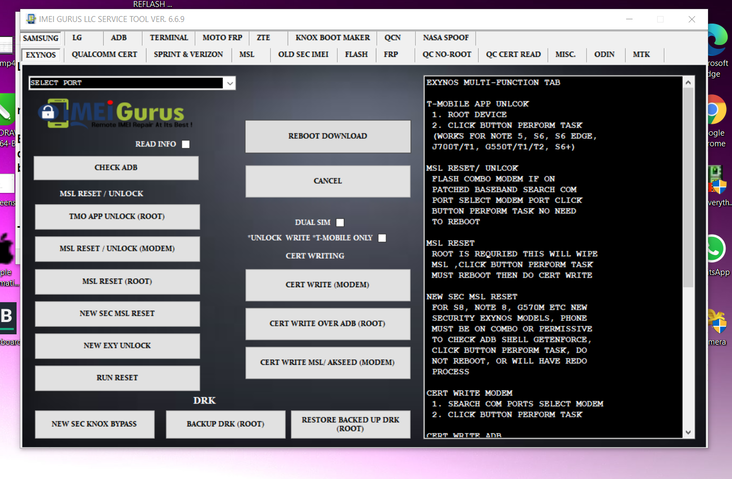
Task: Open the ADB tab
Action: (x=119, y=38)
